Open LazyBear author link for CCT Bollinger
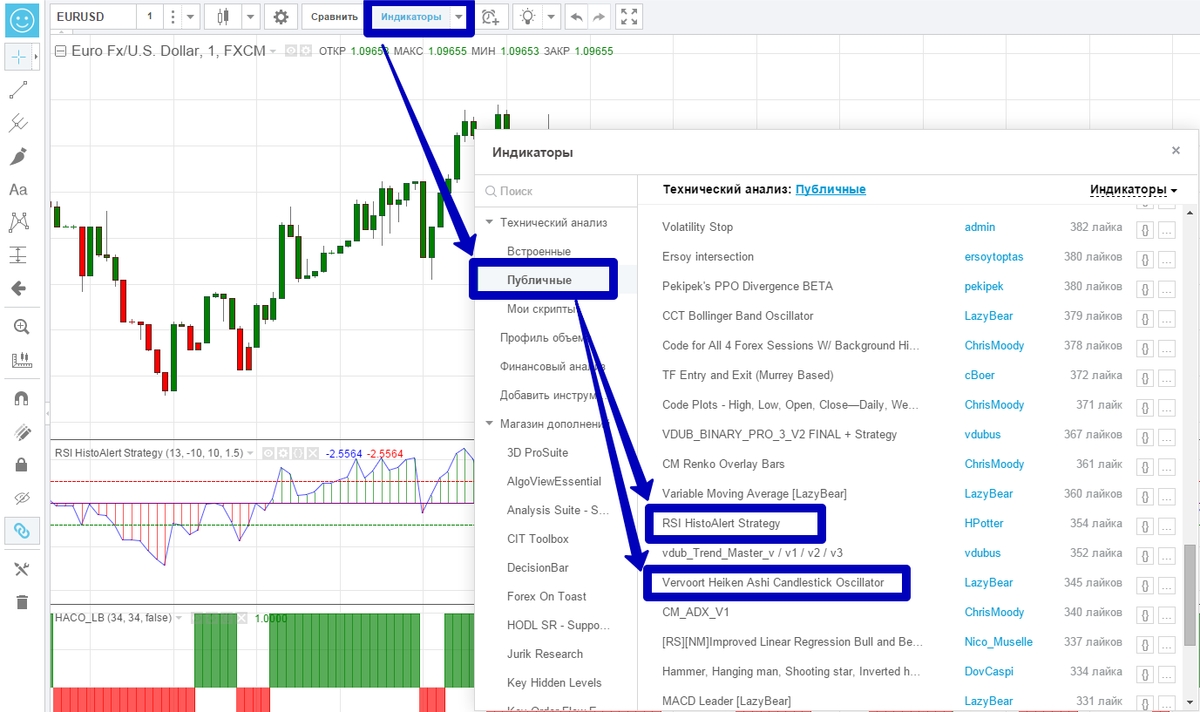 [x=988, y=316]
